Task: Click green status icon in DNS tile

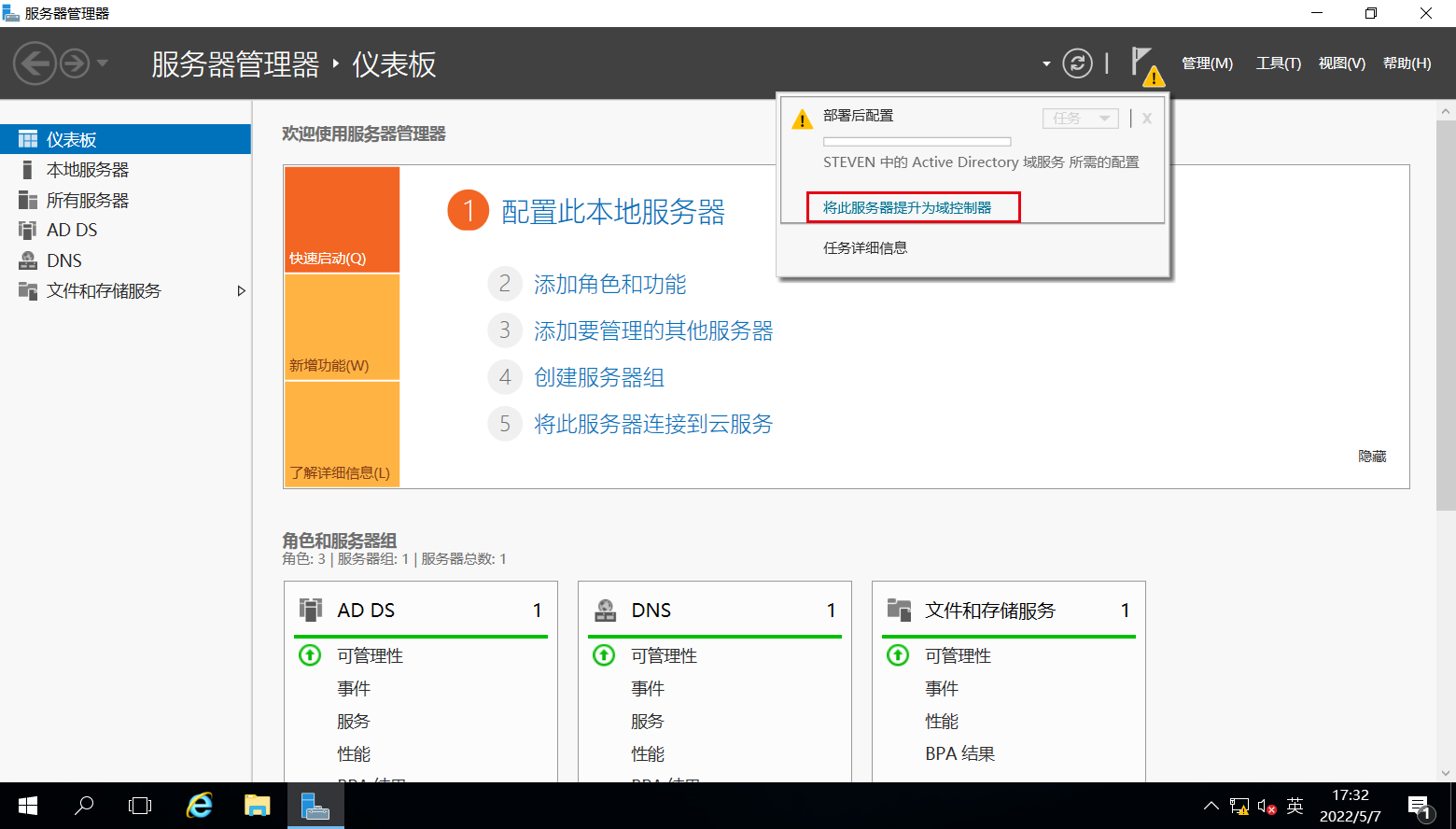Action: pos(604,655)
